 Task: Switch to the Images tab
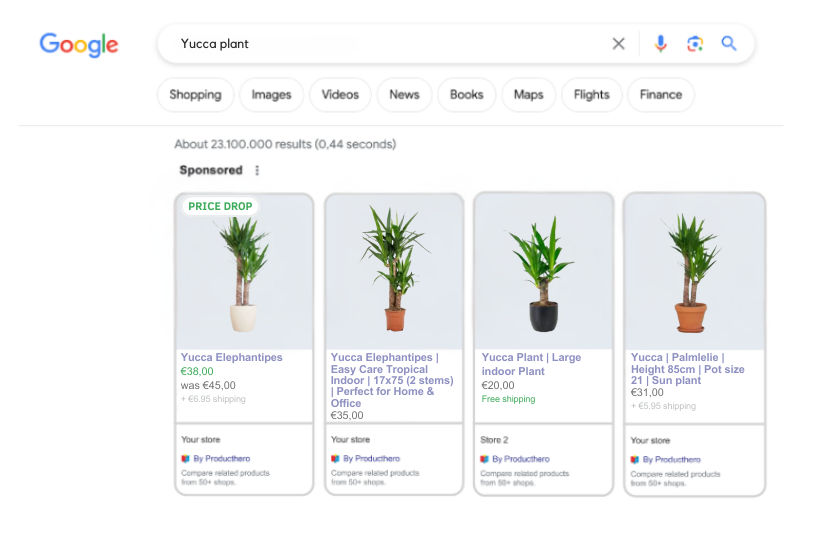click(x=271, y=95)
